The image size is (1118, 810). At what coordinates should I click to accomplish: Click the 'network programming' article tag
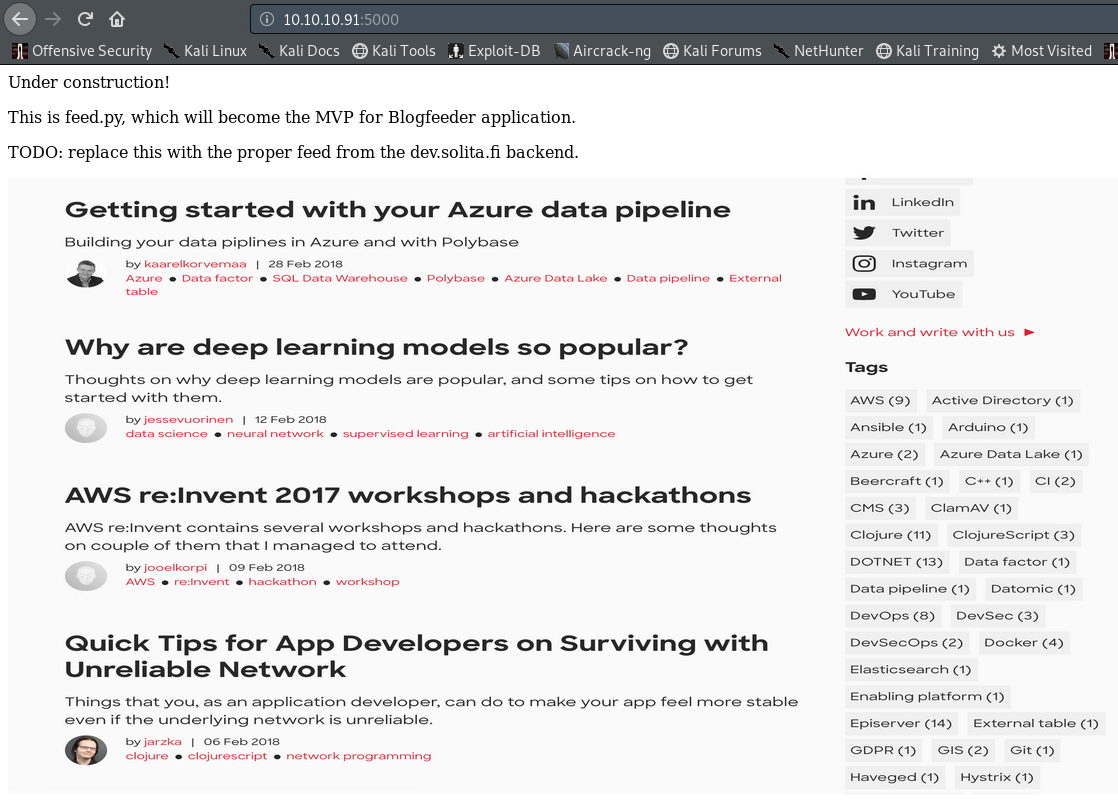pyautogui.click(x=359, y=756)
